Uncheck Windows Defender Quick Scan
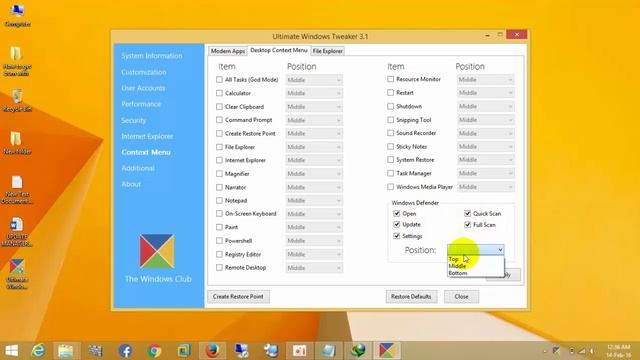This screenshot has height=360, width=640. [468, 213]
